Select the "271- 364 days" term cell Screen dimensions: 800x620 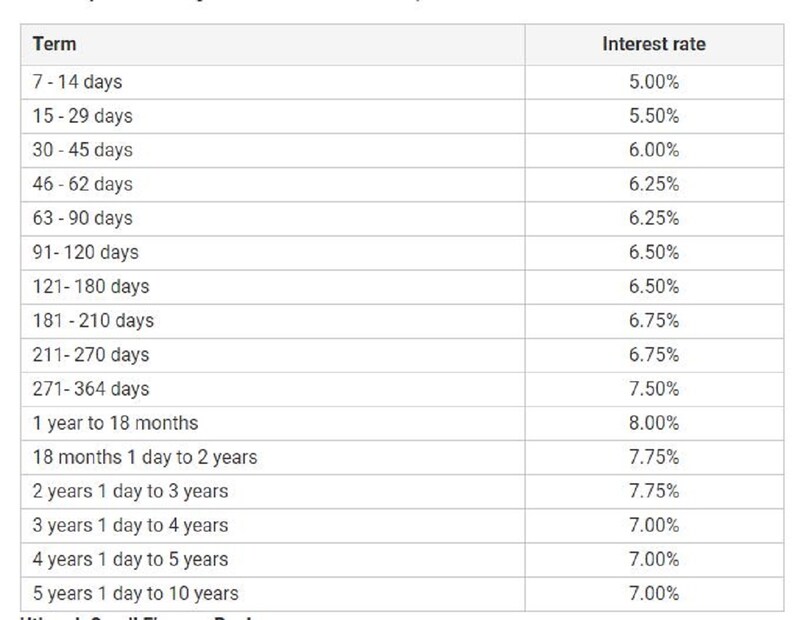(x=90, y=389)
